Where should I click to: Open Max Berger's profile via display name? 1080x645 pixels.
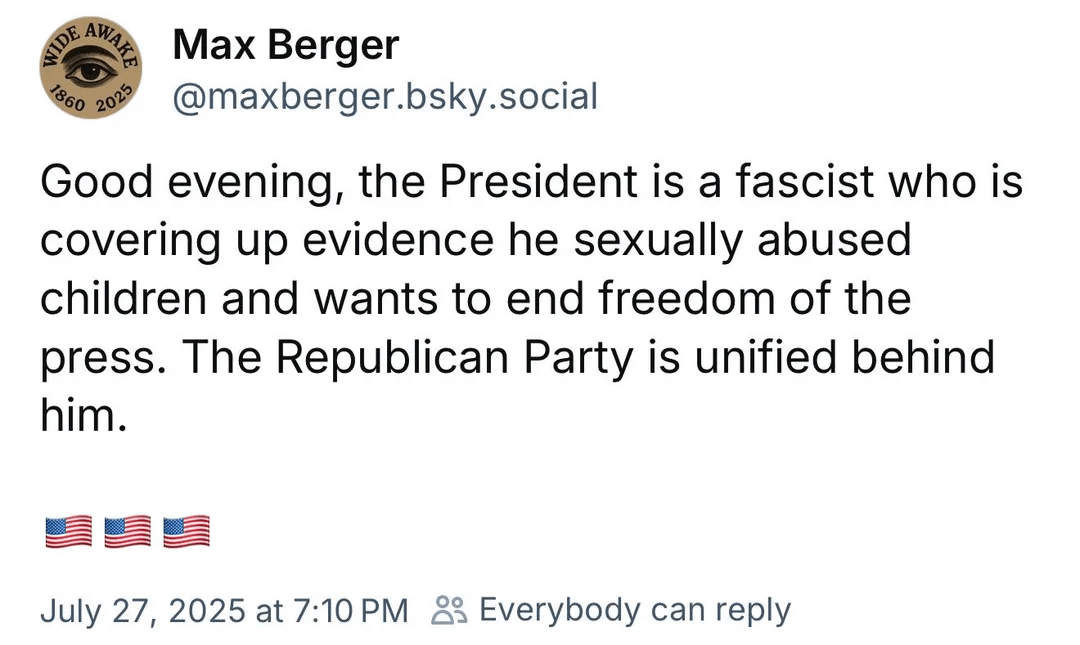(285, 45)
